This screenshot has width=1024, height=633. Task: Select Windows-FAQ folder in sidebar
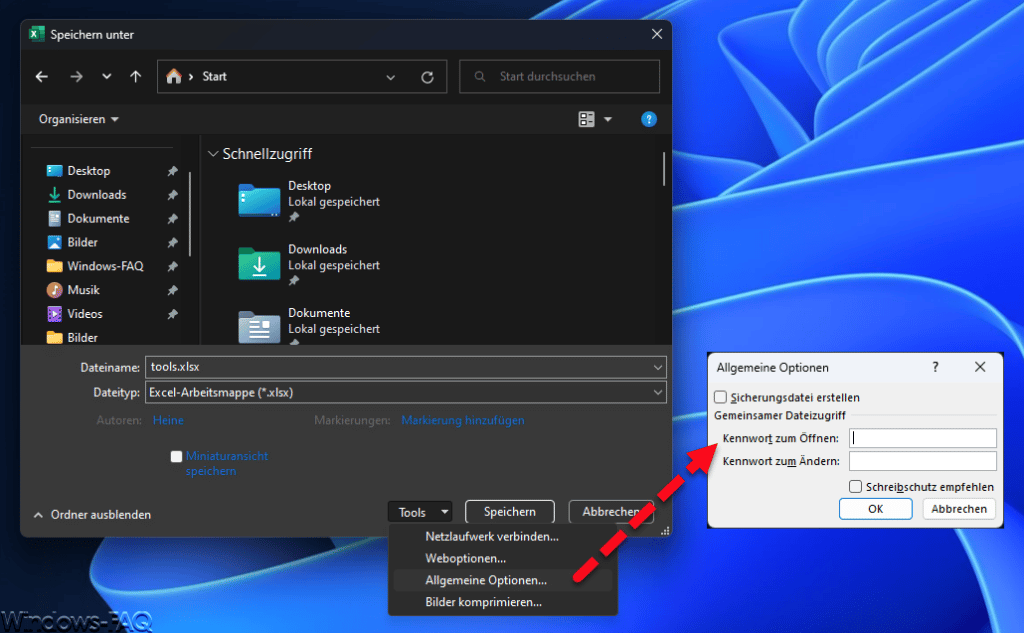click(x=104, y=266)
